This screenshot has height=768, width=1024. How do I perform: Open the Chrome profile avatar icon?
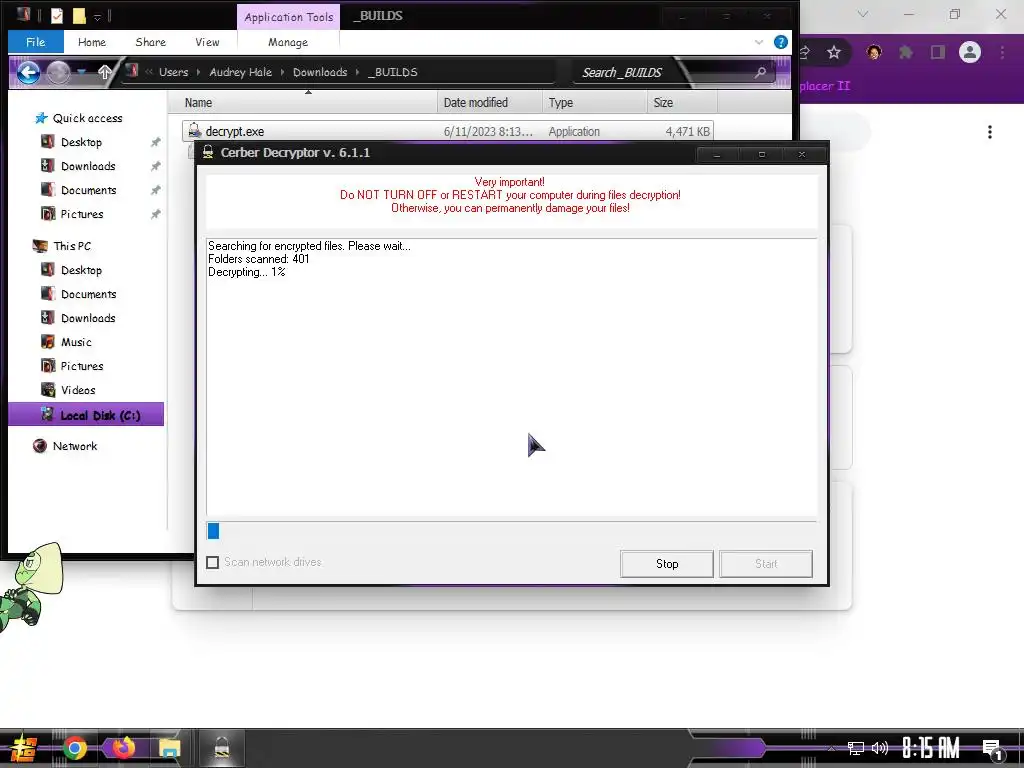pyautogui.click(x=970, y=52)
